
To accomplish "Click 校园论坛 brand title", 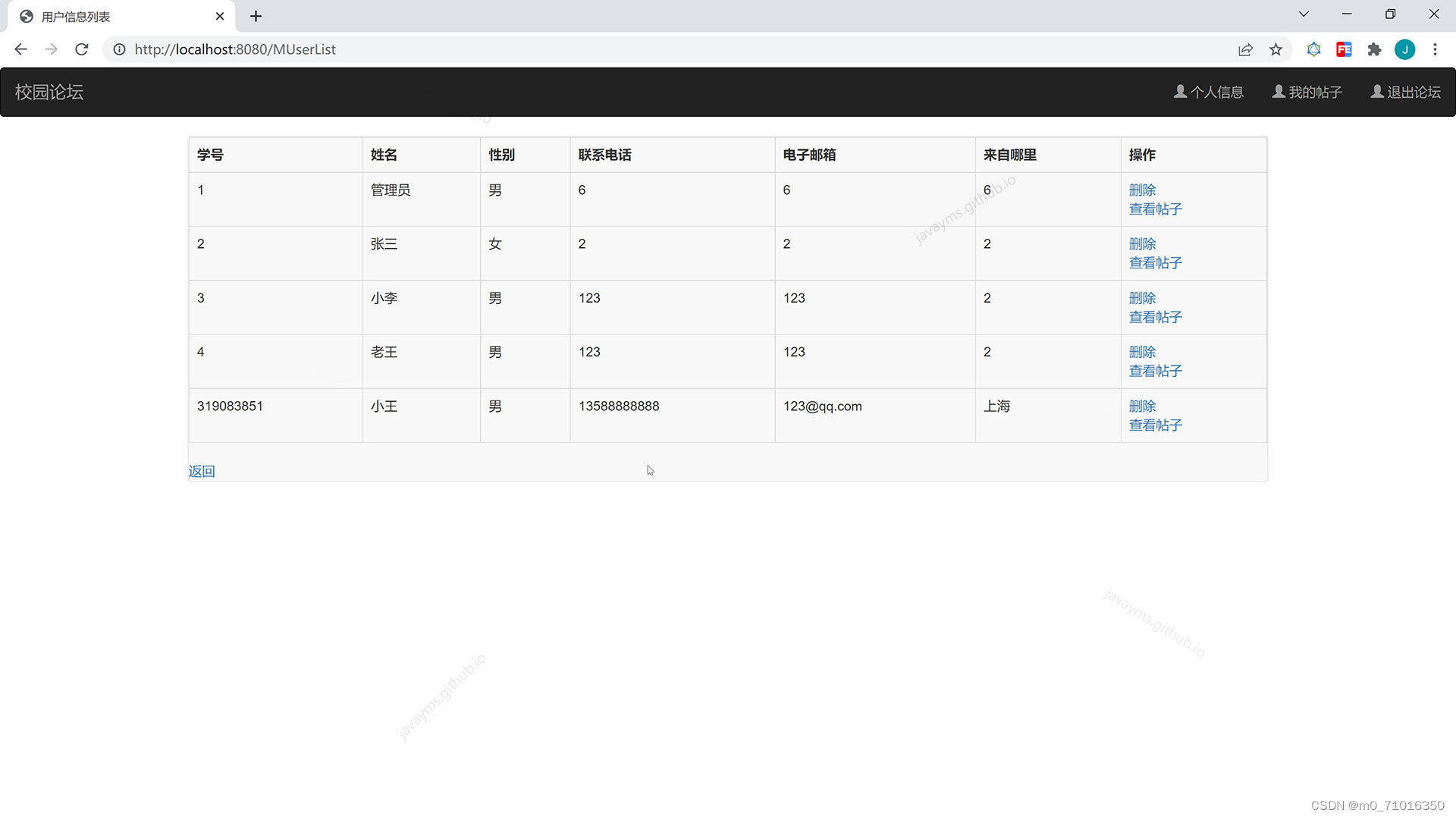I will point(49,92).
